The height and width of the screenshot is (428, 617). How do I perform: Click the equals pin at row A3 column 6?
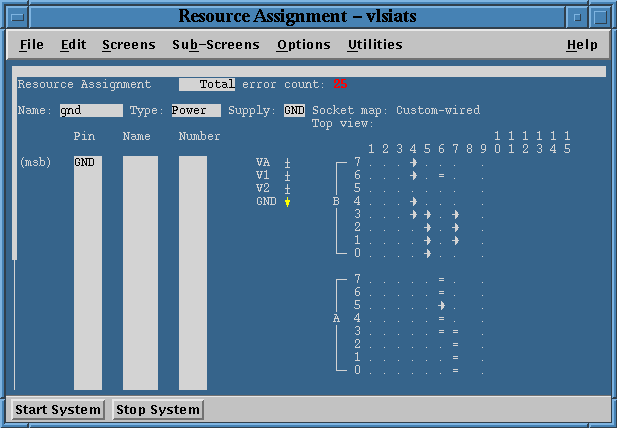pyautogui.click(x=442, y=332)
